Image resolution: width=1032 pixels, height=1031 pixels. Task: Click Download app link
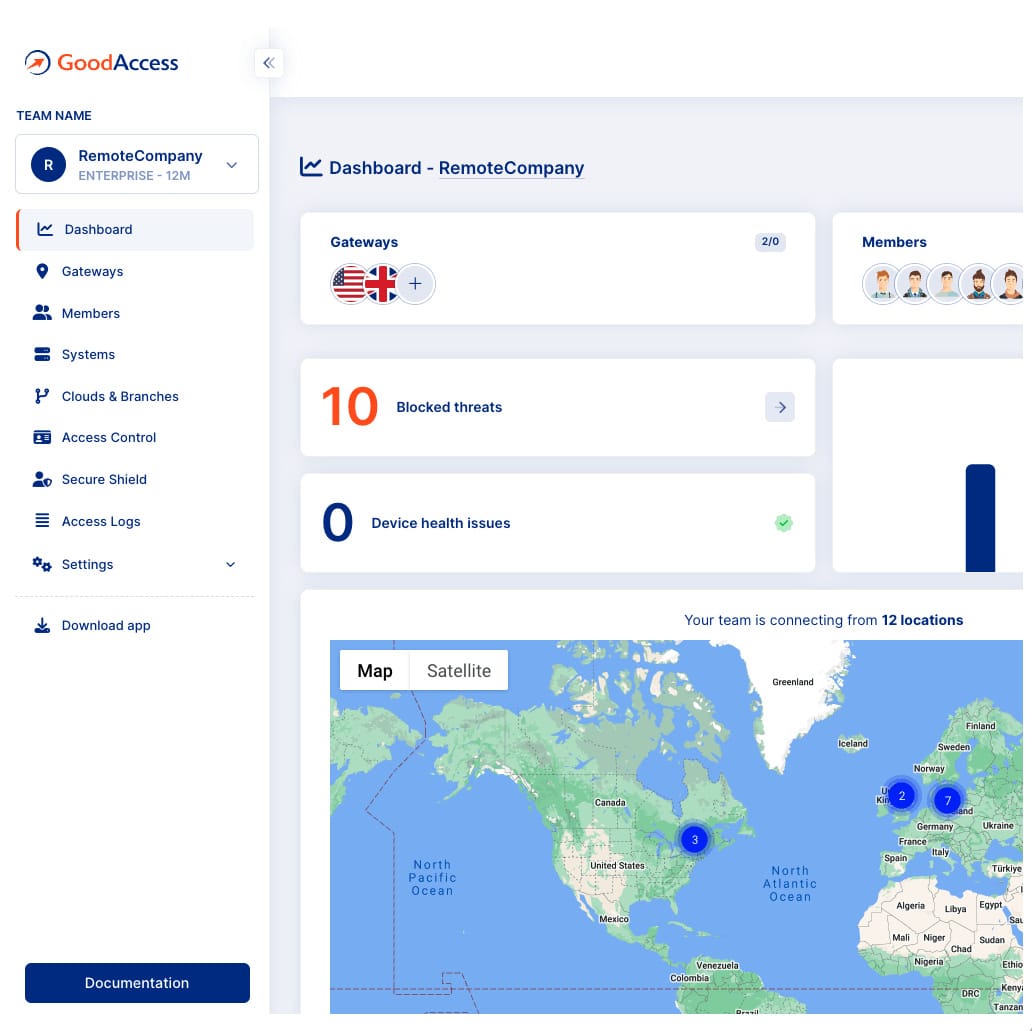[x=106, y=625]
